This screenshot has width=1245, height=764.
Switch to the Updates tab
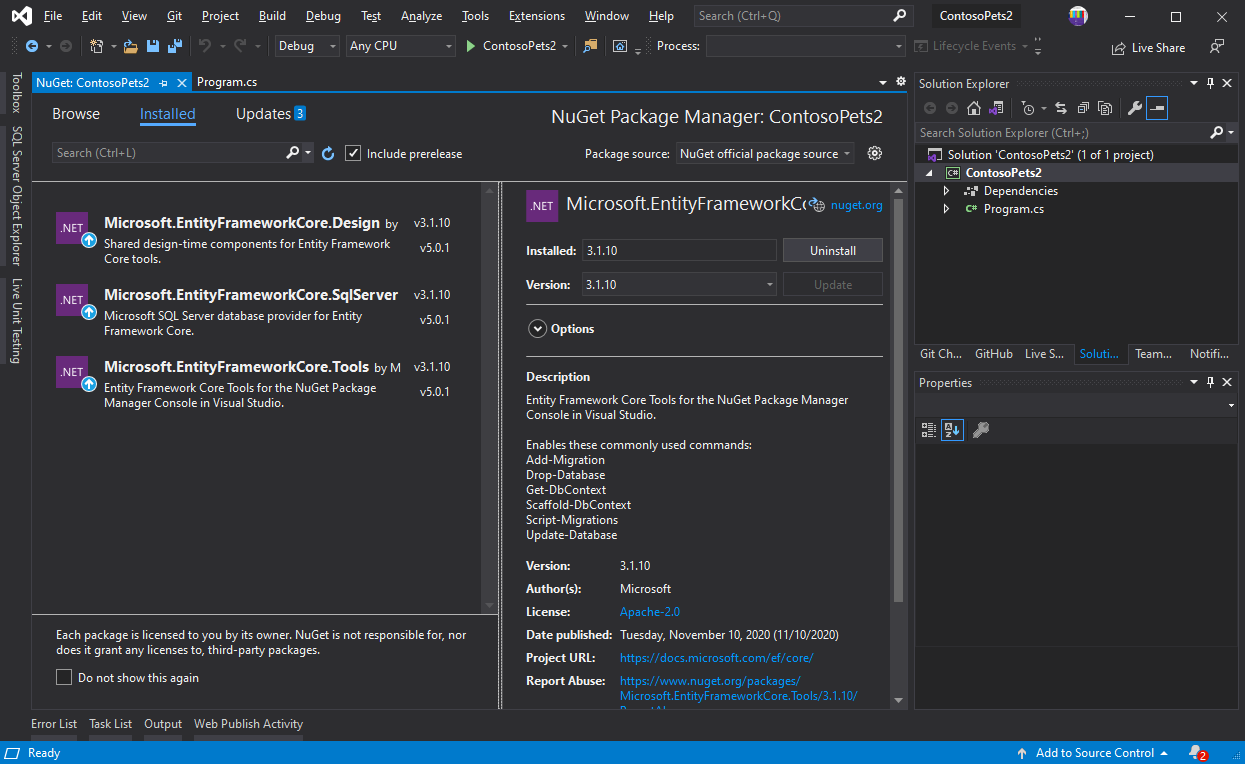(270, 114)
